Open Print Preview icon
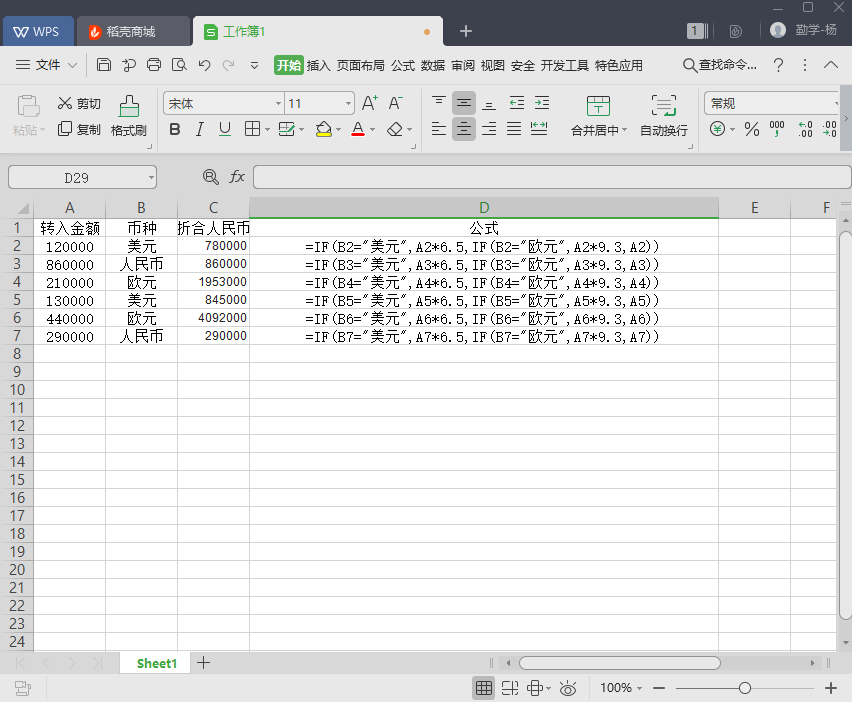The image size is (852, 702). (179, 65)
